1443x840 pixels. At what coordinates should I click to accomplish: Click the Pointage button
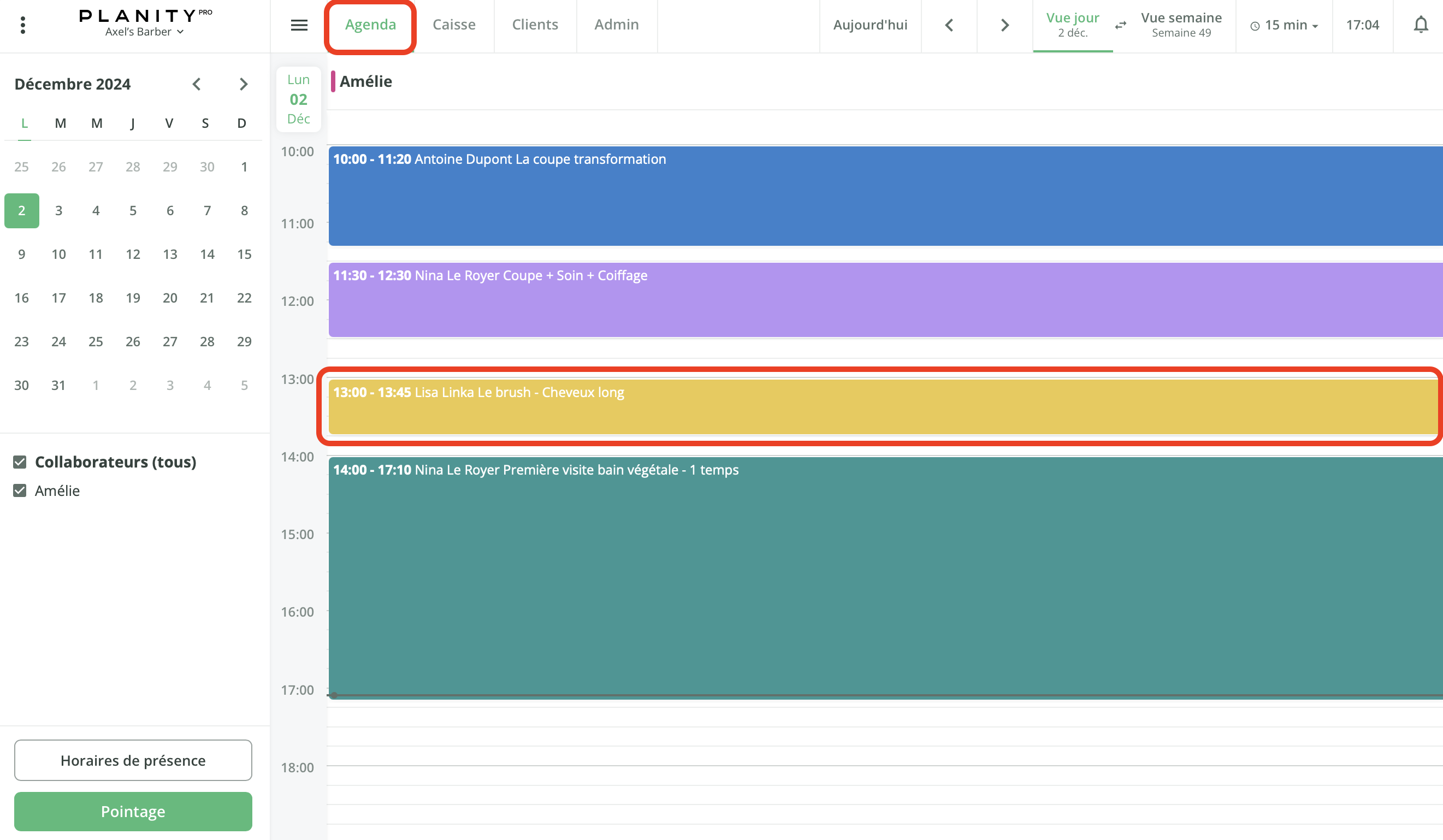coord(133,811)
